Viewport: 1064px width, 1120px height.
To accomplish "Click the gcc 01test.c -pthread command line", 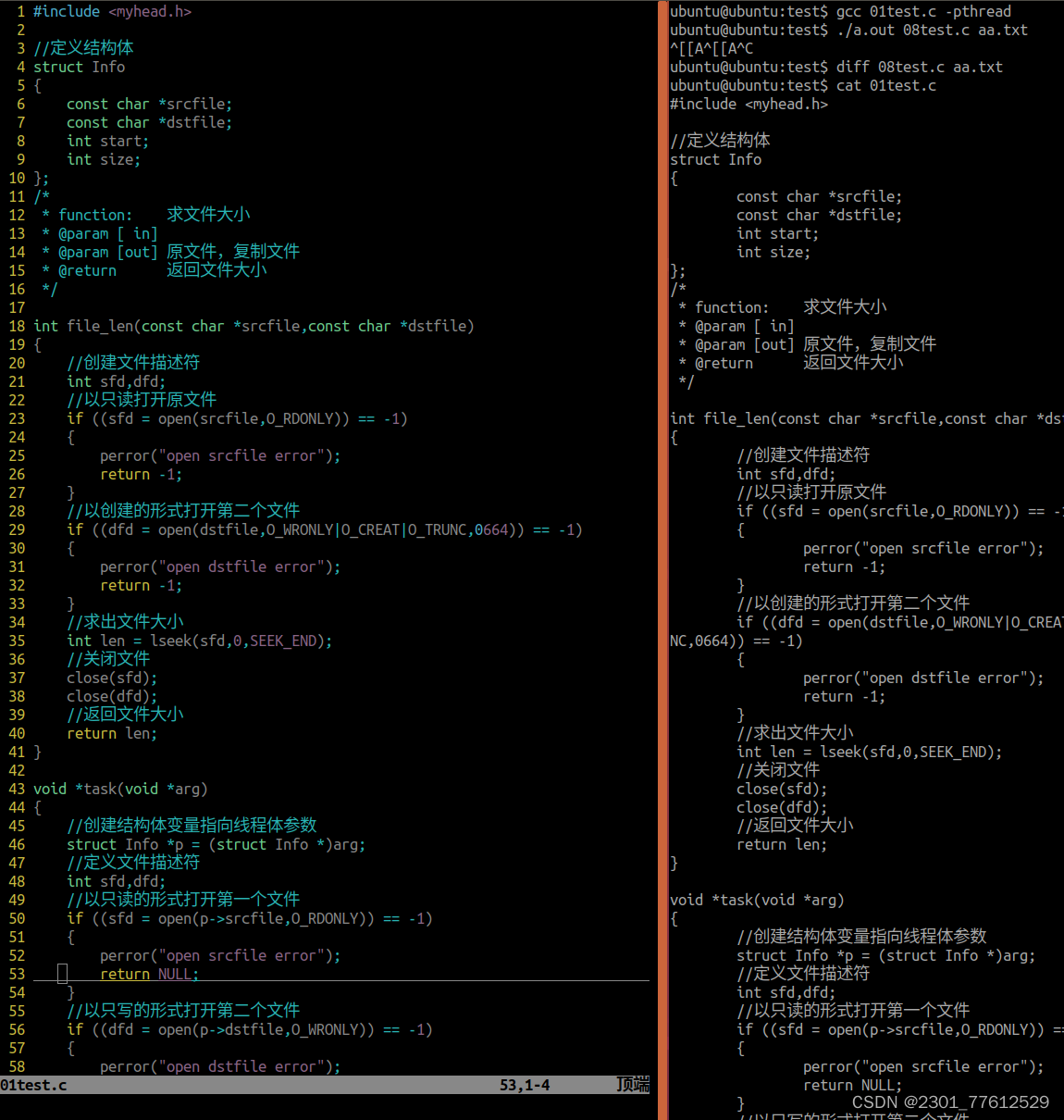I will (x=918, y=11).
